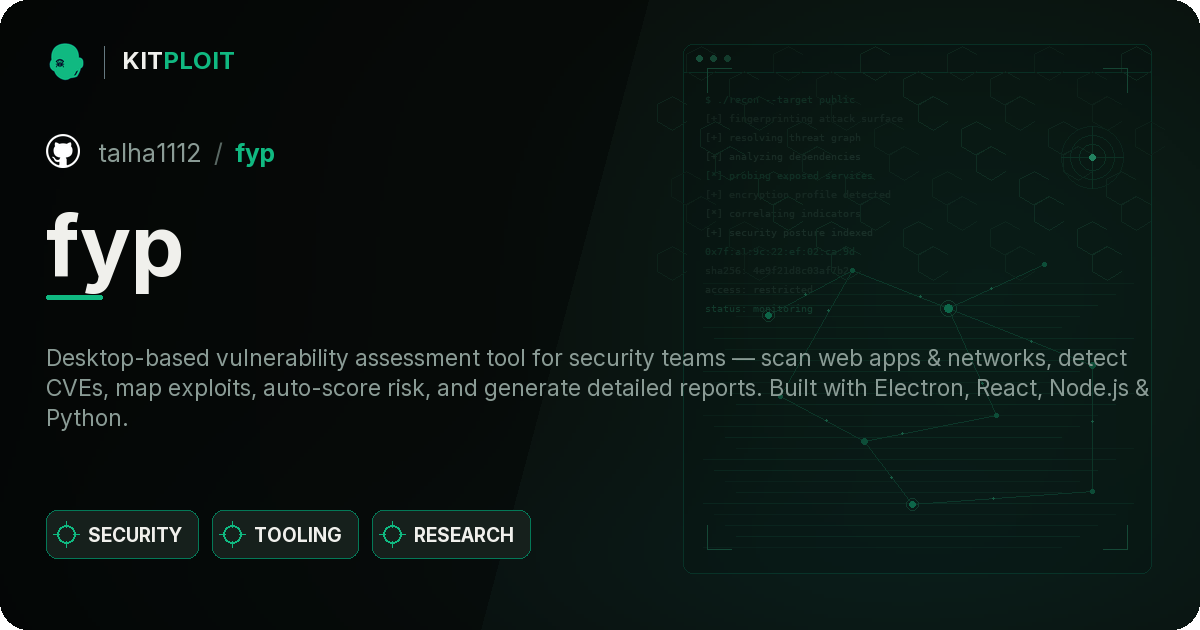Click the three window dots in terminal graphic
This screenshot has height=630, width=1200.
point(713,59)
